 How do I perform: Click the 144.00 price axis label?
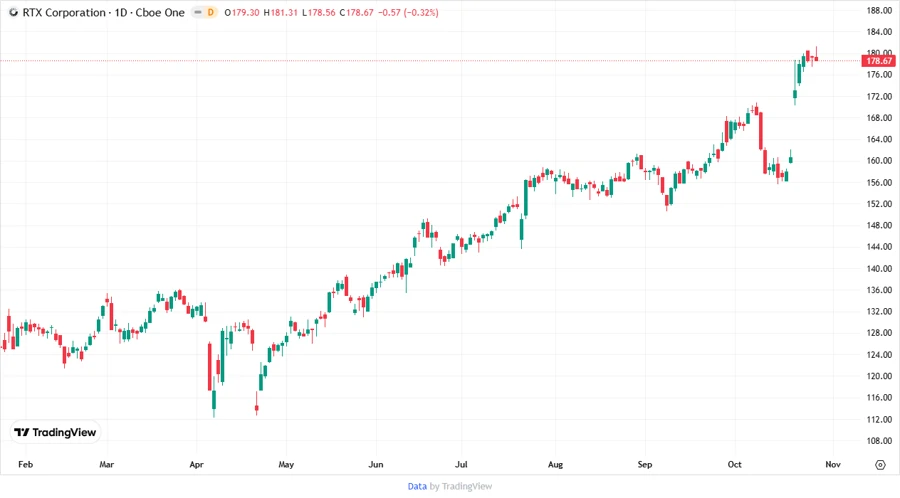pyautogui.click(x=879, y=247)
